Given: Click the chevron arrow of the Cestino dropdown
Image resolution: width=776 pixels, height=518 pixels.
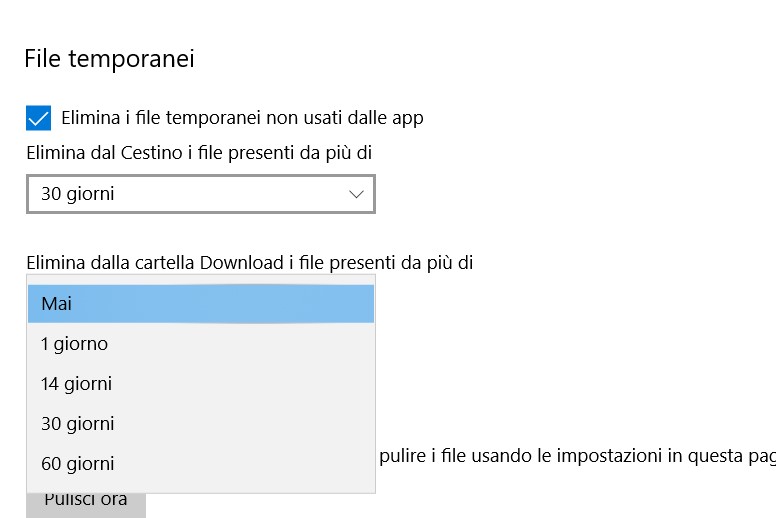Looking at the screenshot, I should click(x=357, y=194).
